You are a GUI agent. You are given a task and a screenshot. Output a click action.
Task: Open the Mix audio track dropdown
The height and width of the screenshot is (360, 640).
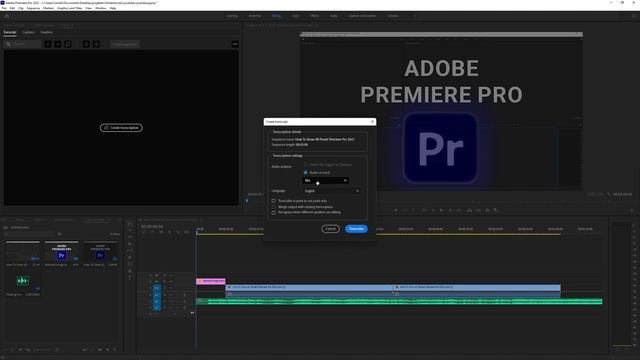tap(326, 180)
